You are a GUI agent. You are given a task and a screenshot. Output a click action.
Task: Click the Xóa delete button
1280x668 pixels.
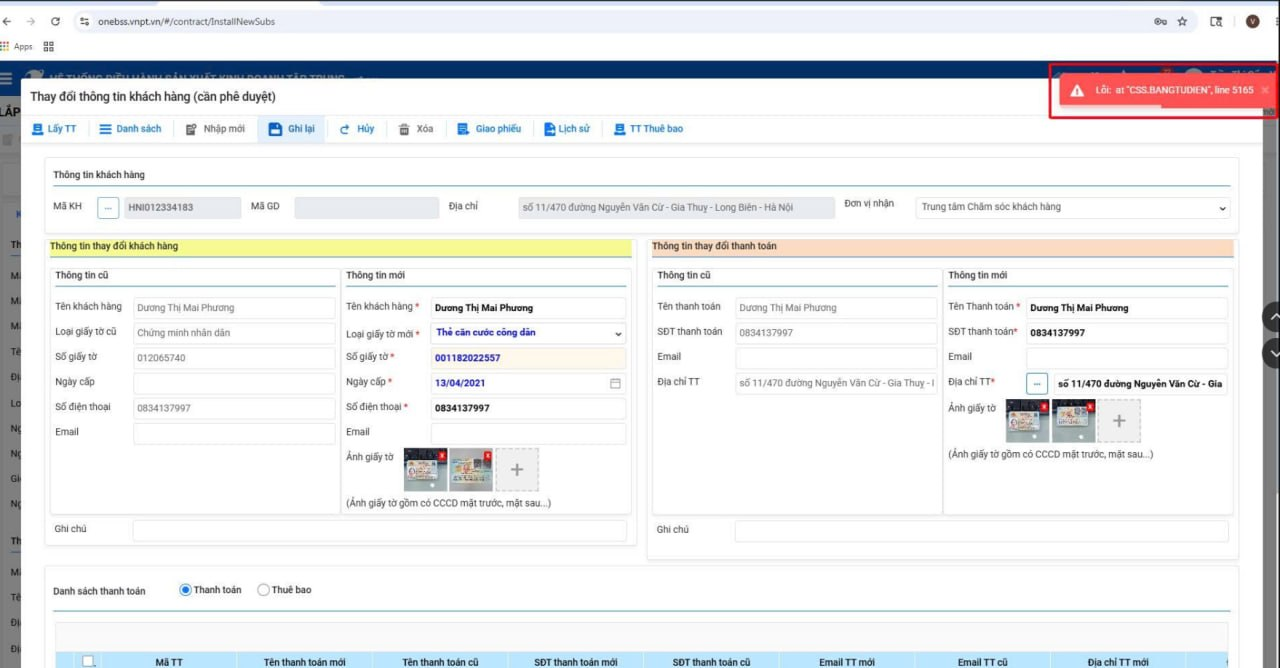click(416, 129)
